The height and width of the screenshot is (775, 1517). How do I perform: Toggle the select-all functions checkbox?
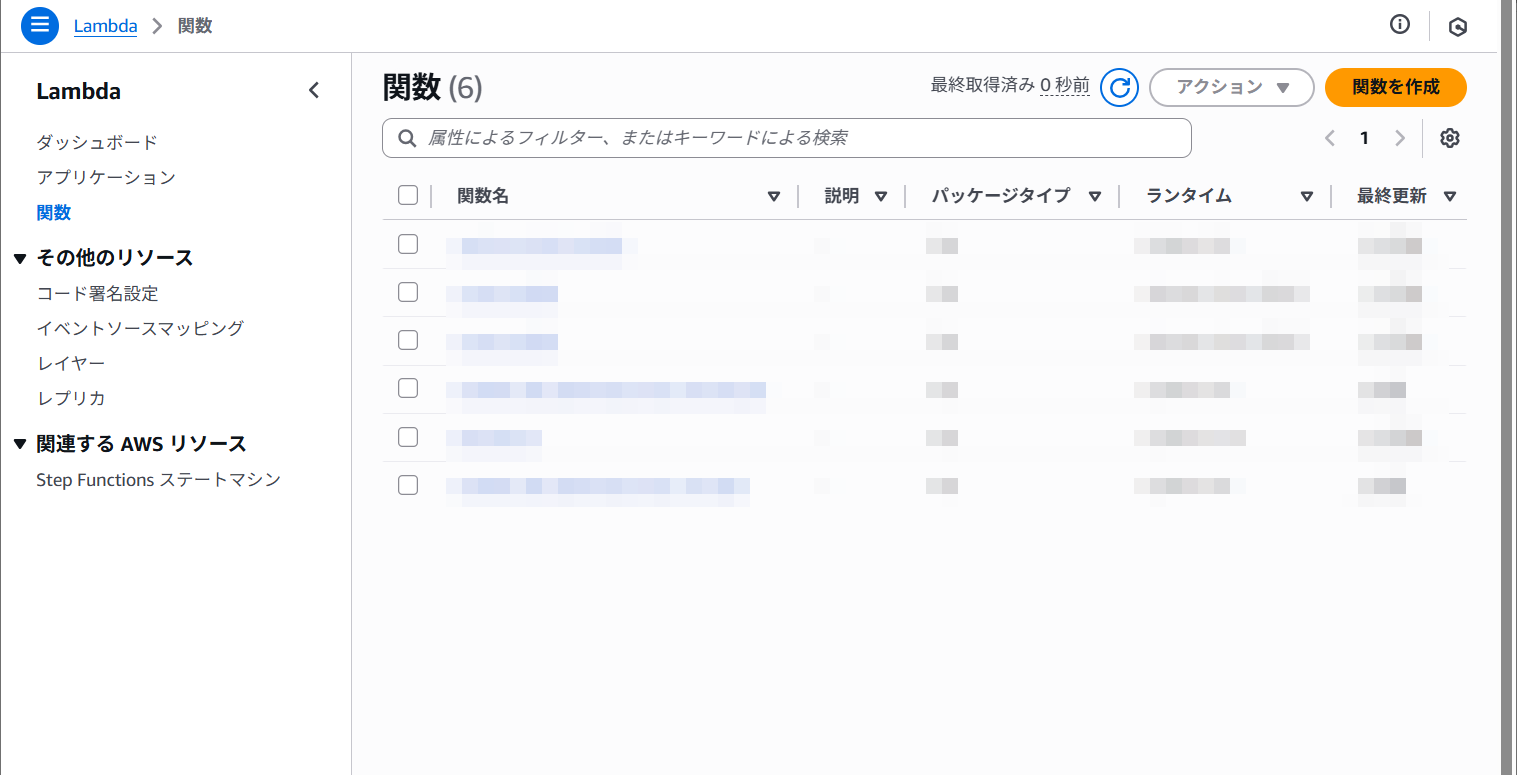point(408,195)
